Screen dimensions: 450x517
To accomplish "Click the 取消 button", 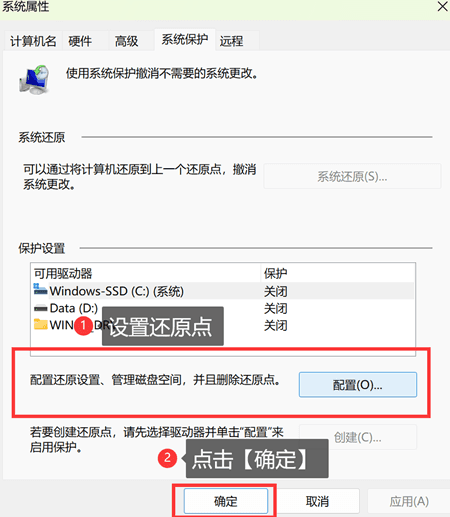I will [x=317, y=501].
